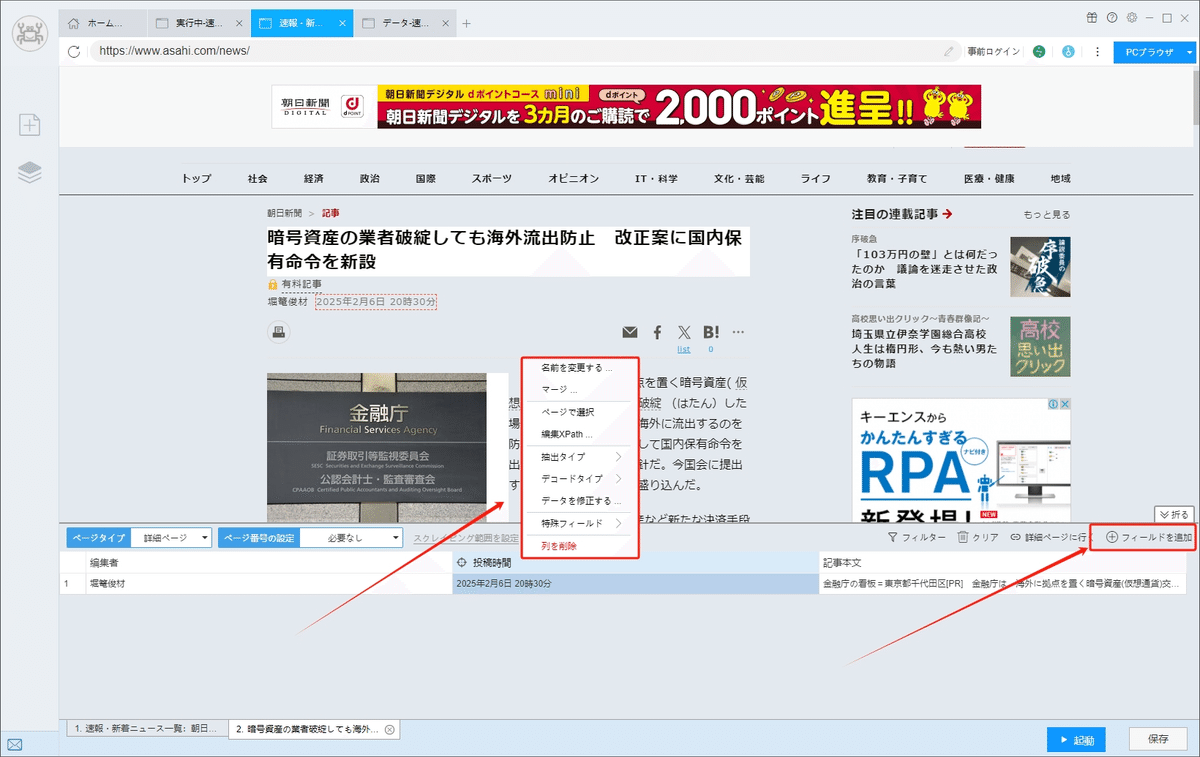
Task: Click the 高校思い出クリック thumbnail
Action: coord(1040,346)
